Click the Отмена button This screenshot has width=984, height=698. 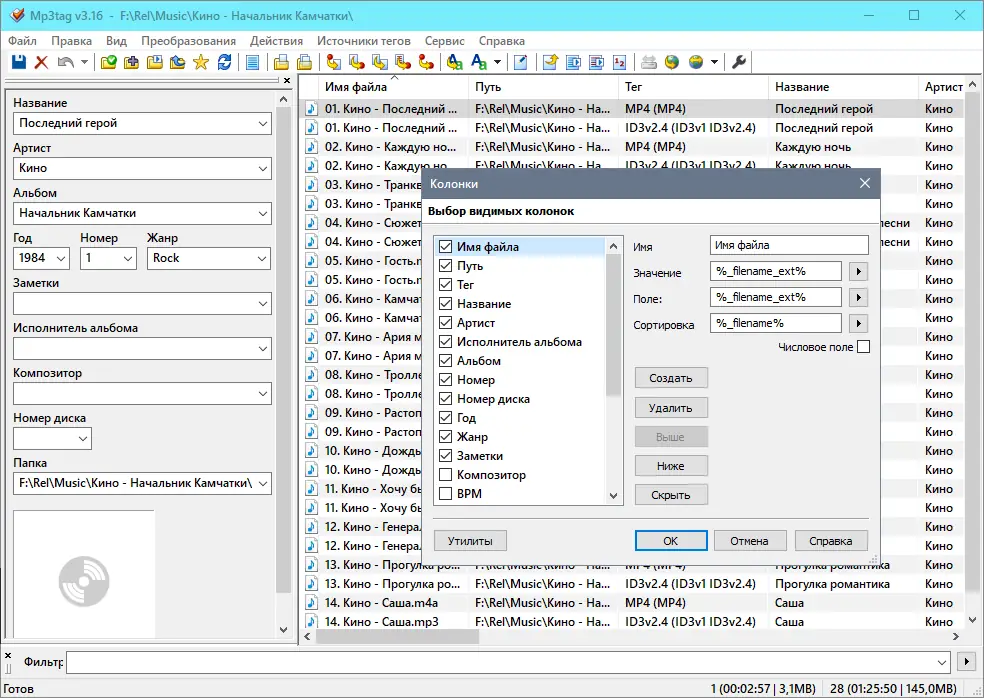(x=749, y=540)
